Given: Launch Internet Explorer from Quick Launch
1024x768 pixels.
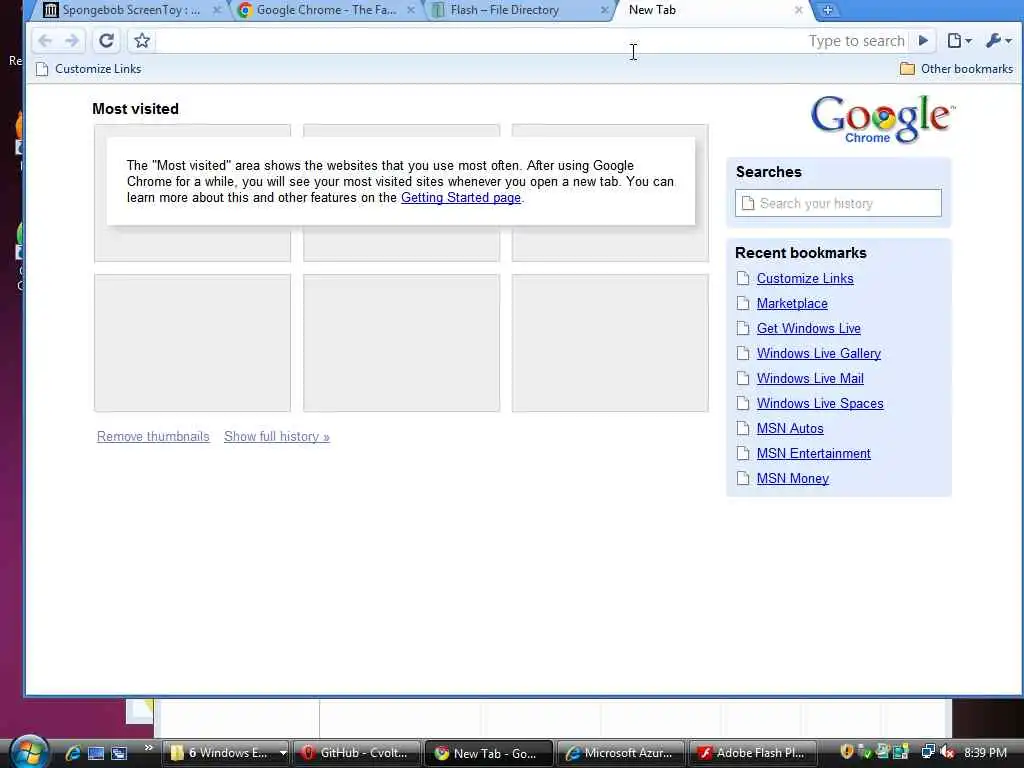Looking at the screenshot, I should [x=72, y=753].
